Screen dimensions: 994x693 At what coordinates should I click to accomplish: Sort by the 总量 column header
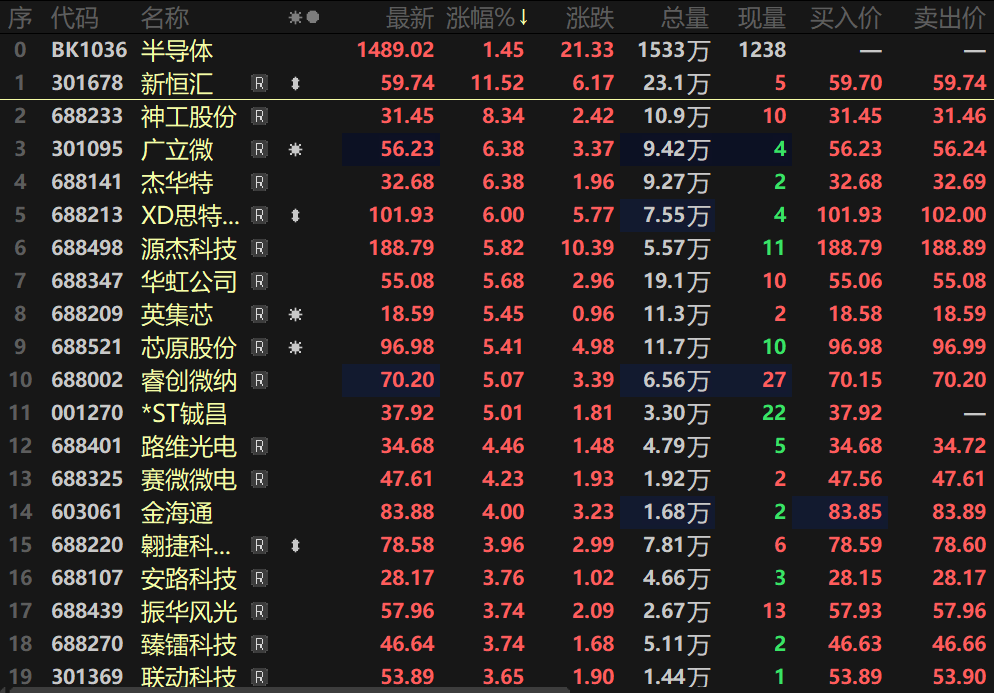click(685, 18)
